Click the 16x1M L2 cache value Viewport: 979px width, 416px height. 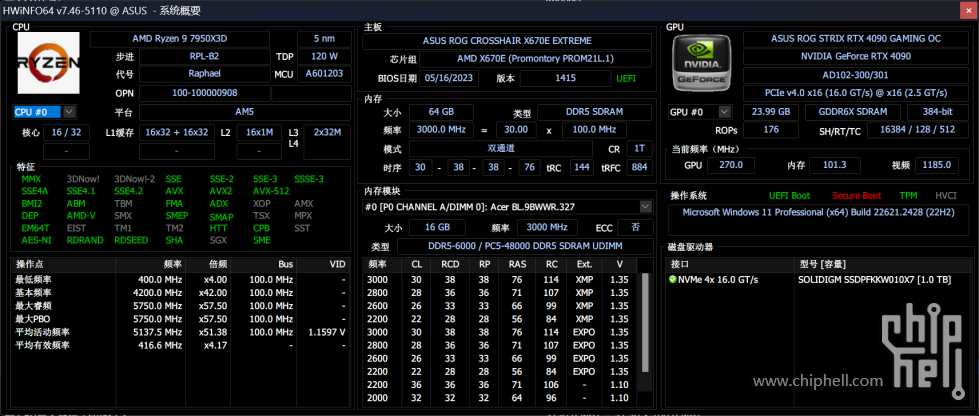click(x=259, y=132)
